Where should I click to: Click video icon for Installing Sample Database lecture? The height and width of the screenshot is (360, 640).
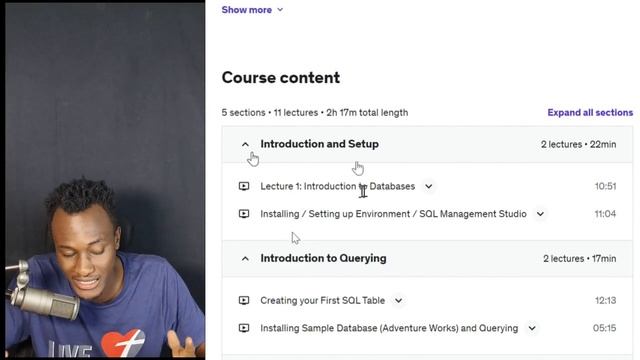click(x=244, y=328)
